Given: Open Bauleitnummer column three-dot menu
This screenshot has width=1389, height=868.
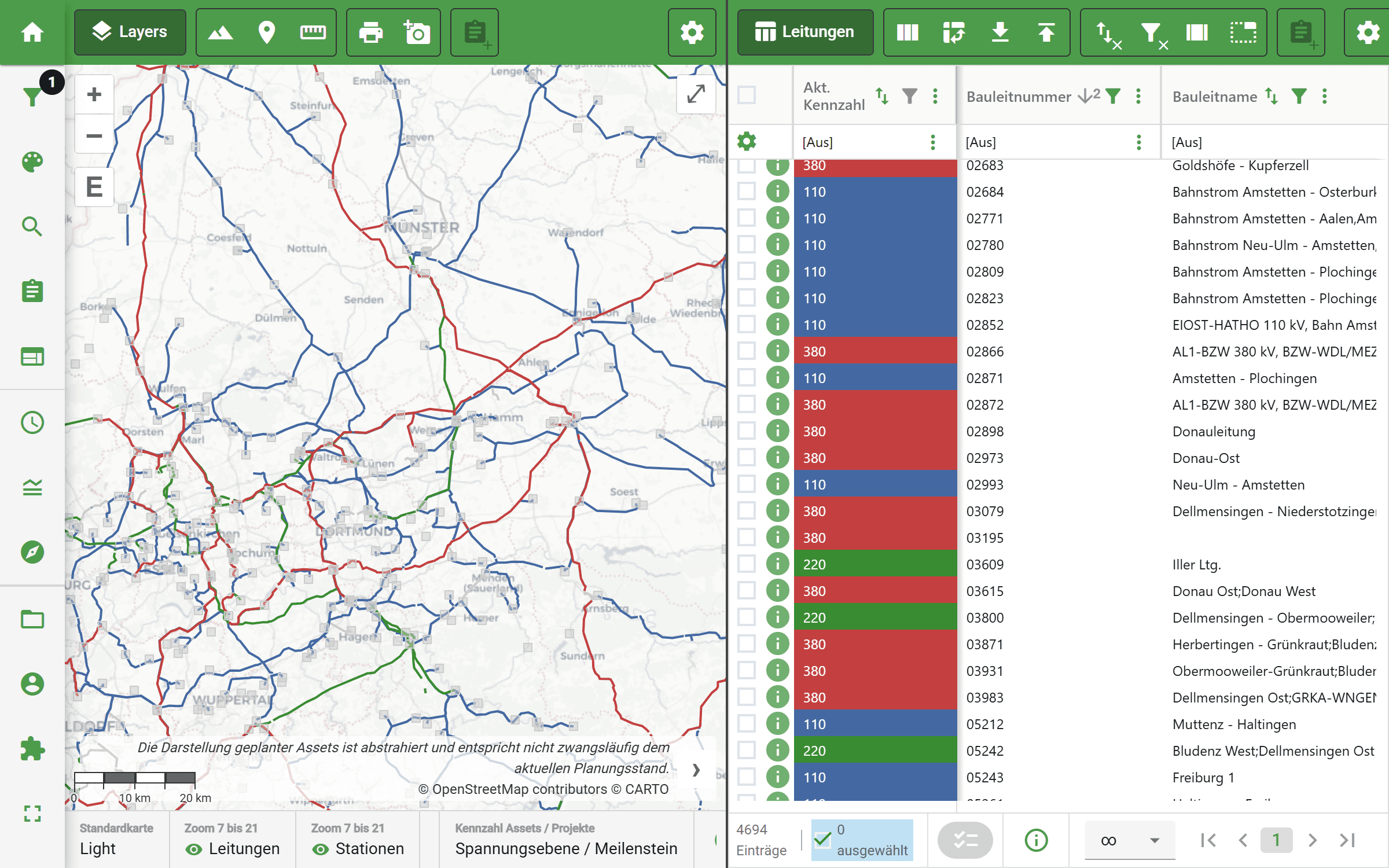Looking at the screenshot, I should pyautogui.click(x=1138, y=96).
